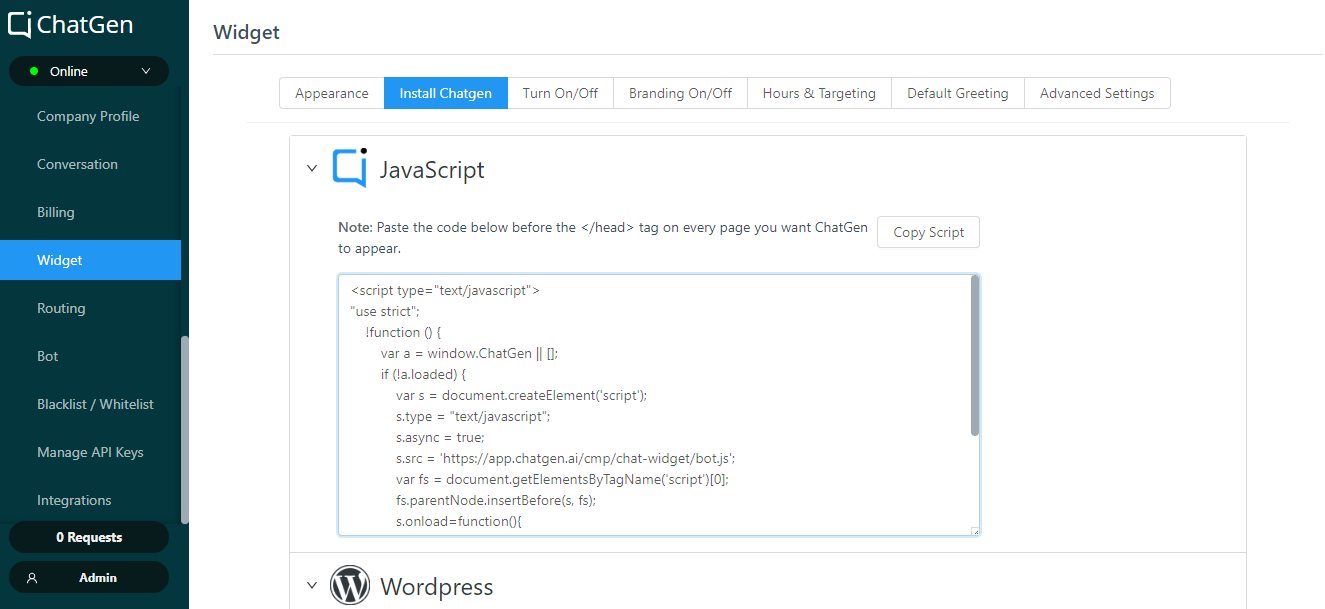Screen dimensions: 1325x609
Task: Click the JavaScript section chat-bubble icon
Action: click(350, 168)
